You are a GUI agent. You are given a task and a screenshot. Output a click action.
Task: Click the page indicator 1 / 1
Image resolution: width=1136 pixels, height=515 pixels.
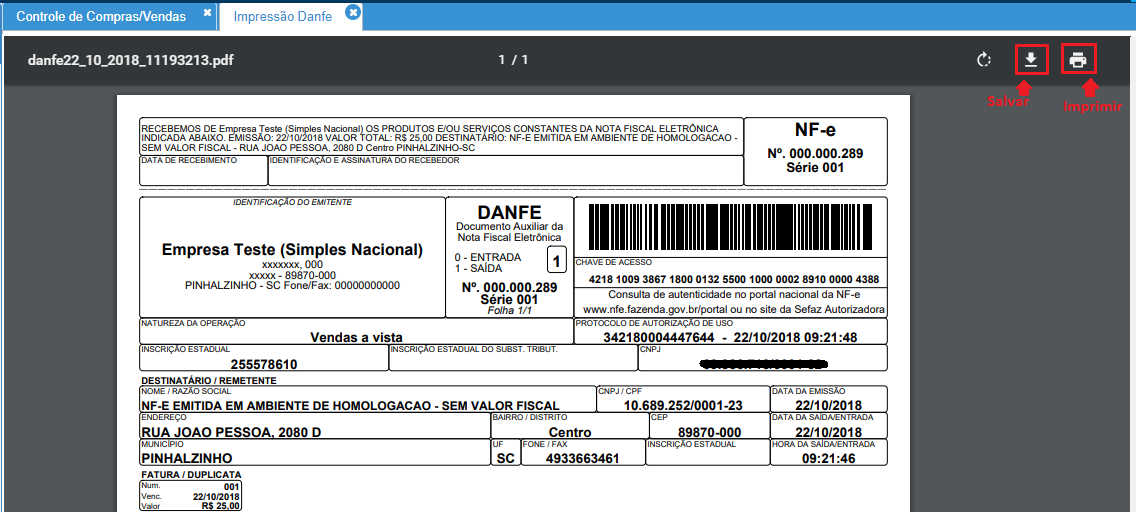point(513,60)
